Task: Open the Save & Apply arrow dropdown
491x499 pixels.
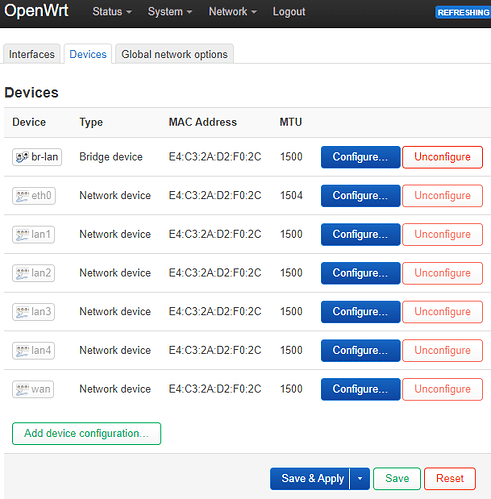Action: click(360, 479)
